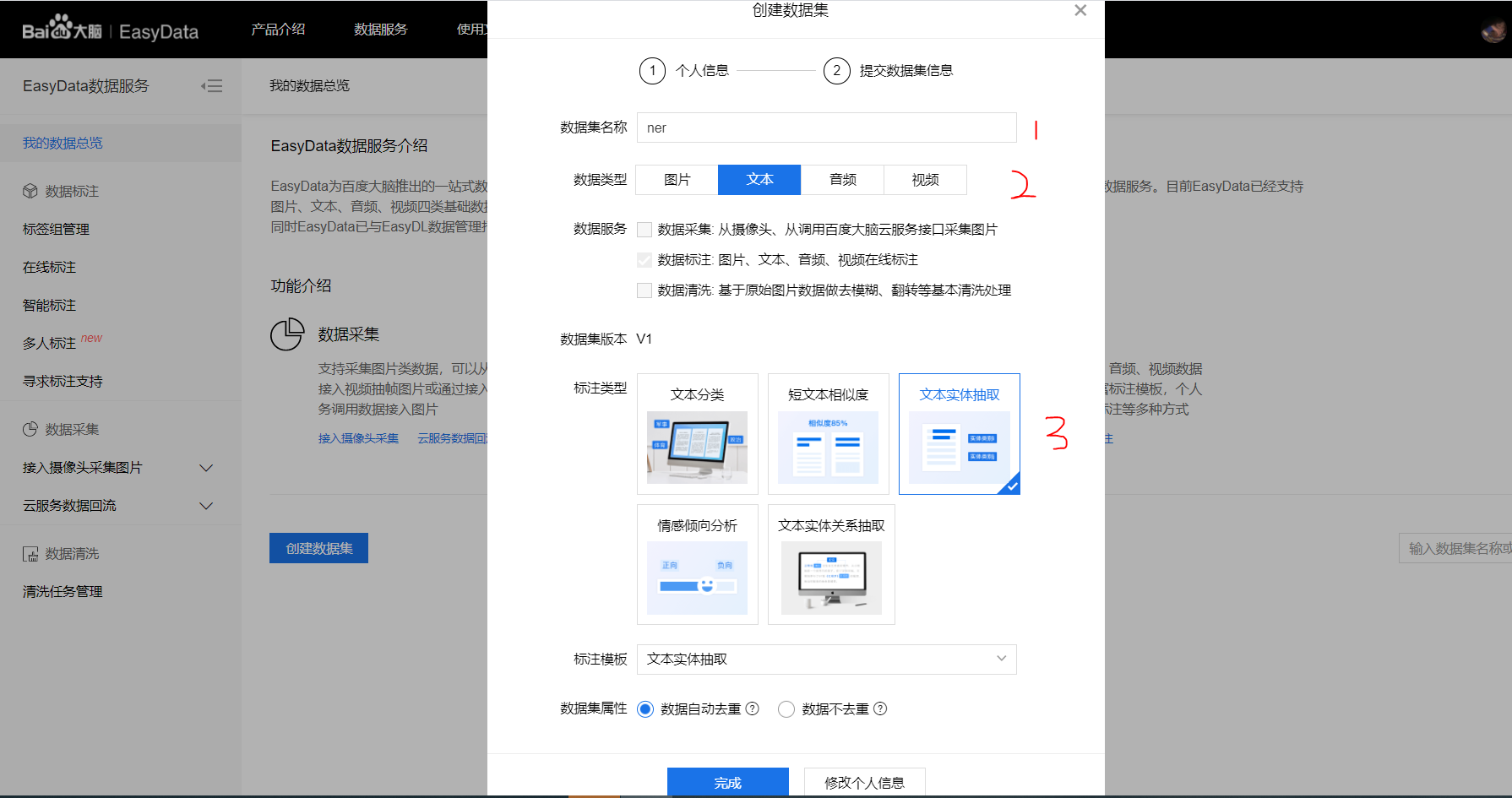Select the 文本实体抽取 annotation type card
Screen dimensions: 1512x798
[960, 434]
